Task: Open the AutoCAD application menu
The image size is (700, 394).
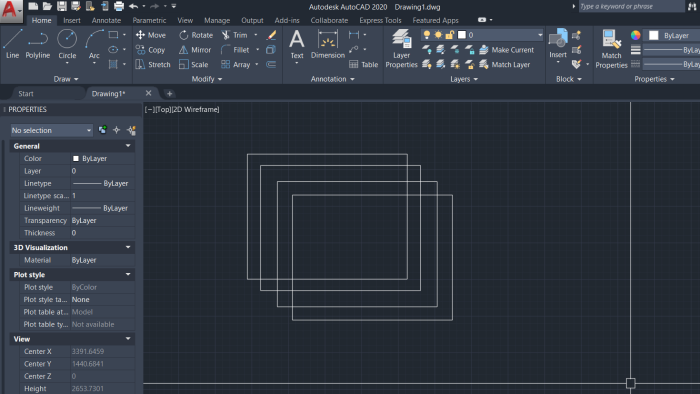Action: (11, 11)
